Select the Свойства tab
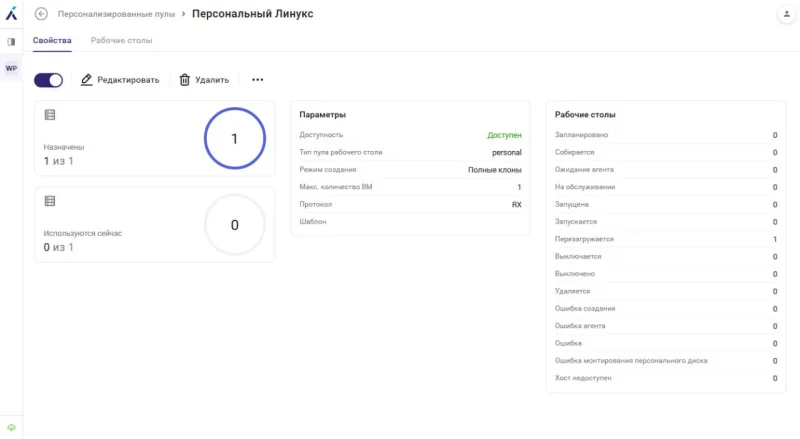The width and height of the screenshot is (800, 439). (x=52, y=41)
